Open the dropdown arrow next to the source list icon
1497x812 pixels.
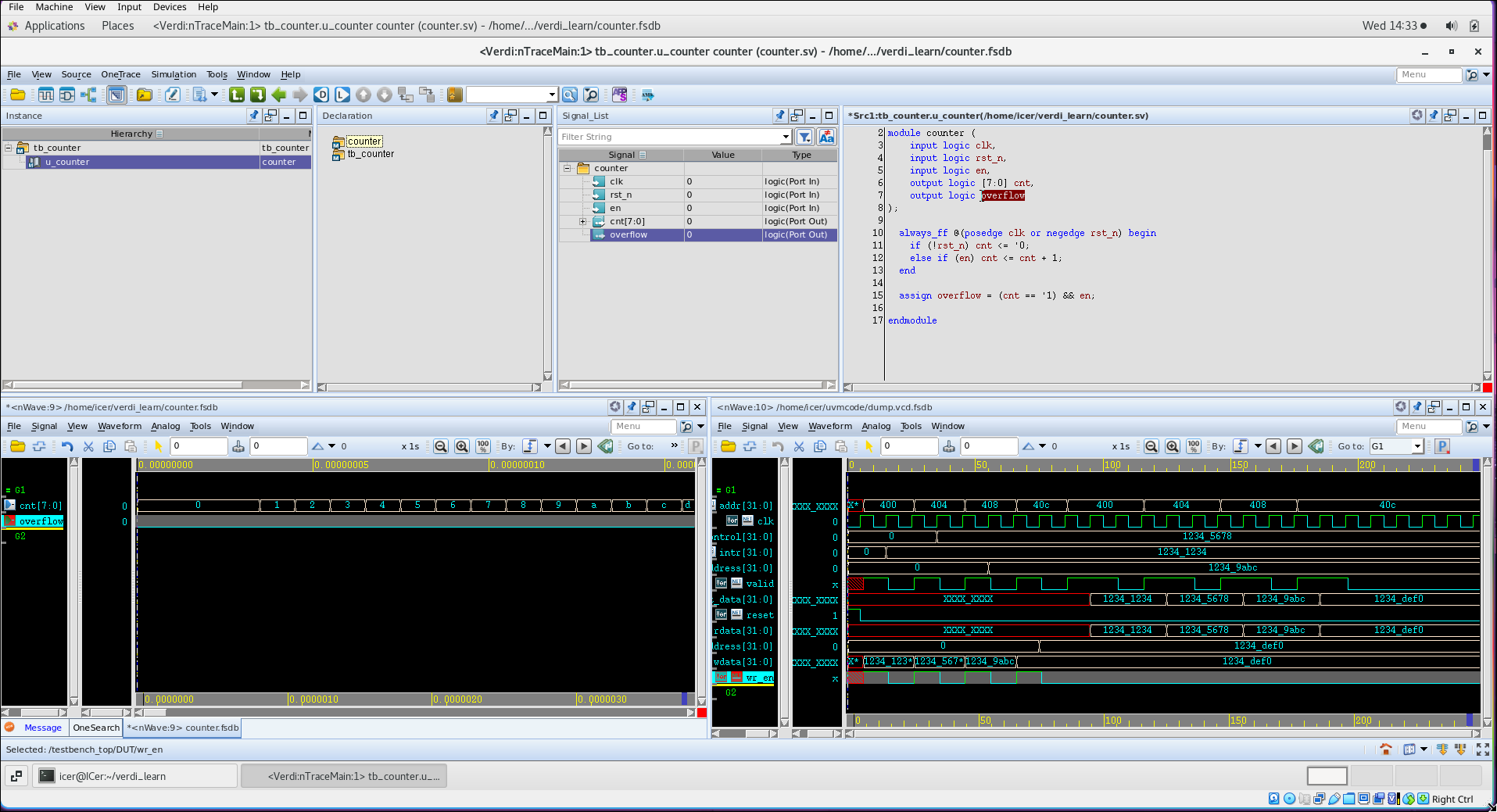pos(214,95)
